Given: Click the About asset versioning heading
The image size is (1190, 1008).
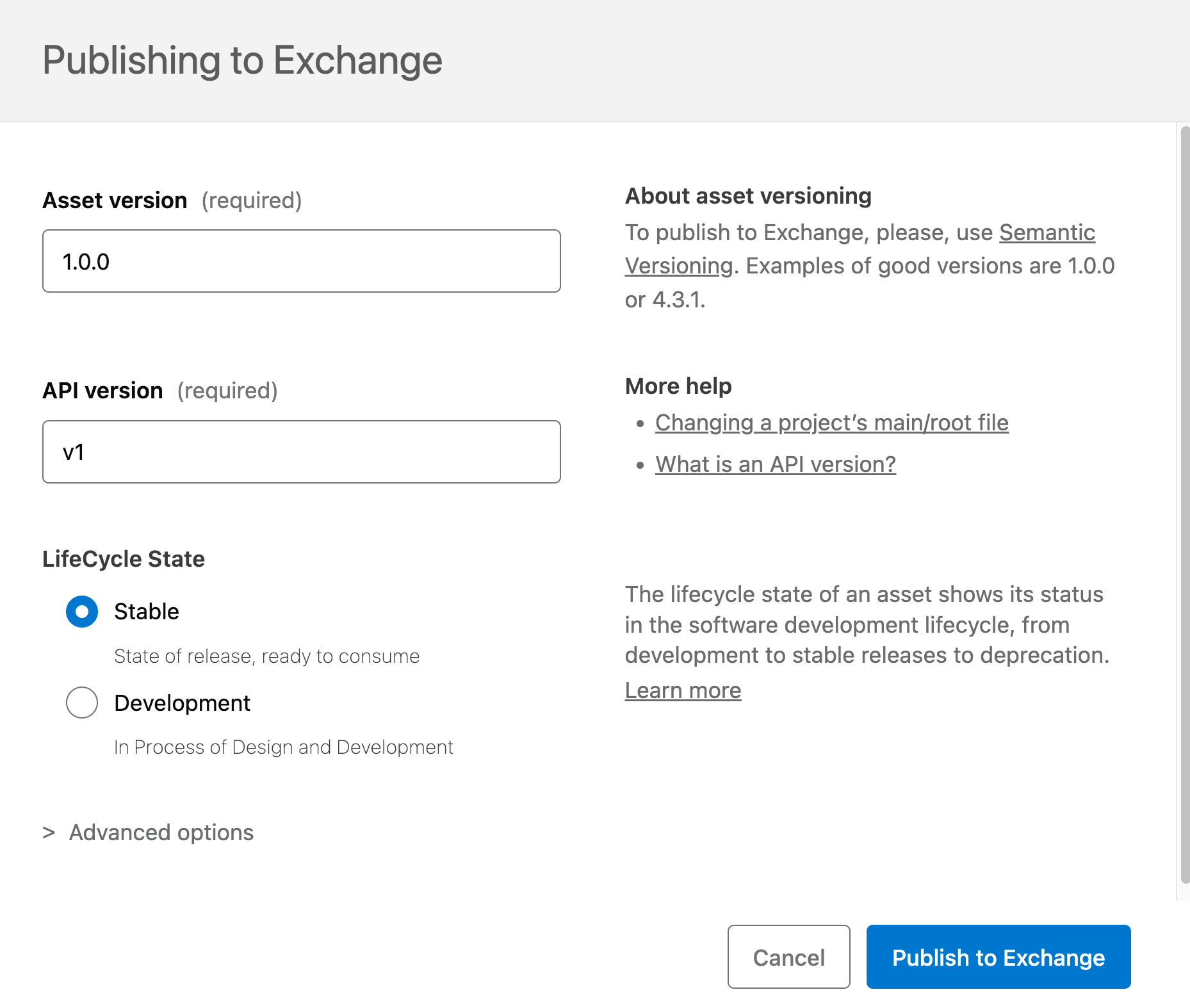Looking at the screenshot, I should tap(748, 195).
